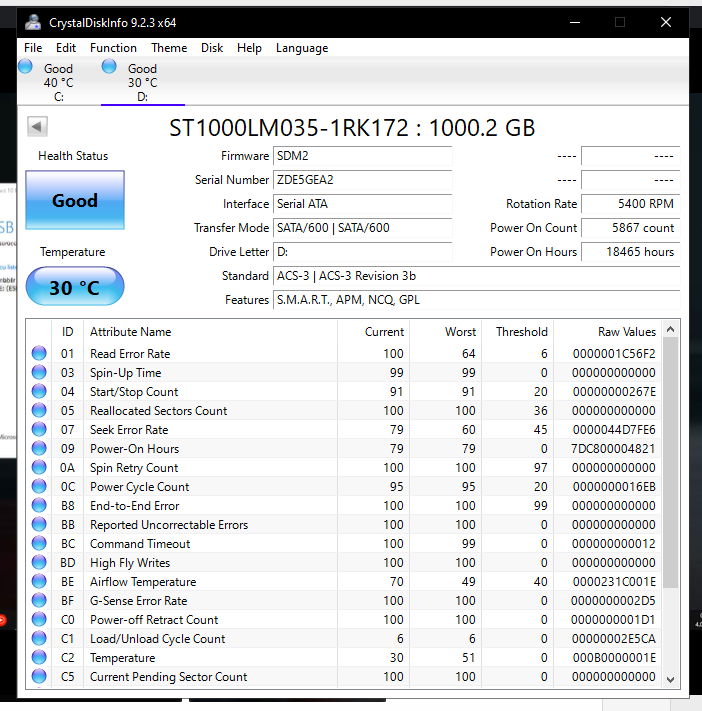Click the Good health status button
Image resolution: width=702 pixels, height=711 pixels.
(x=75, y=201)
